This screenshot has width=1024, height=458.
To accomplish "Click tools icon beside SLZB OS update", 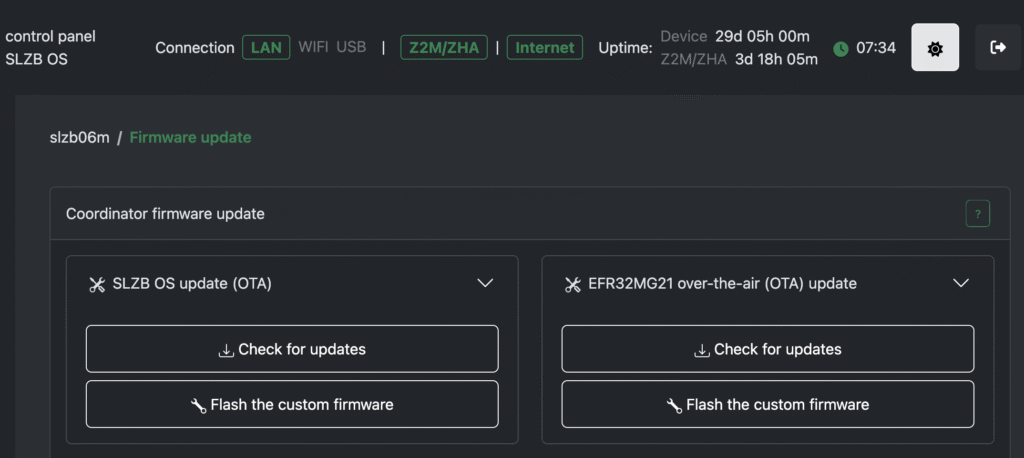I will pyautogui.click(x=97, y=284).
